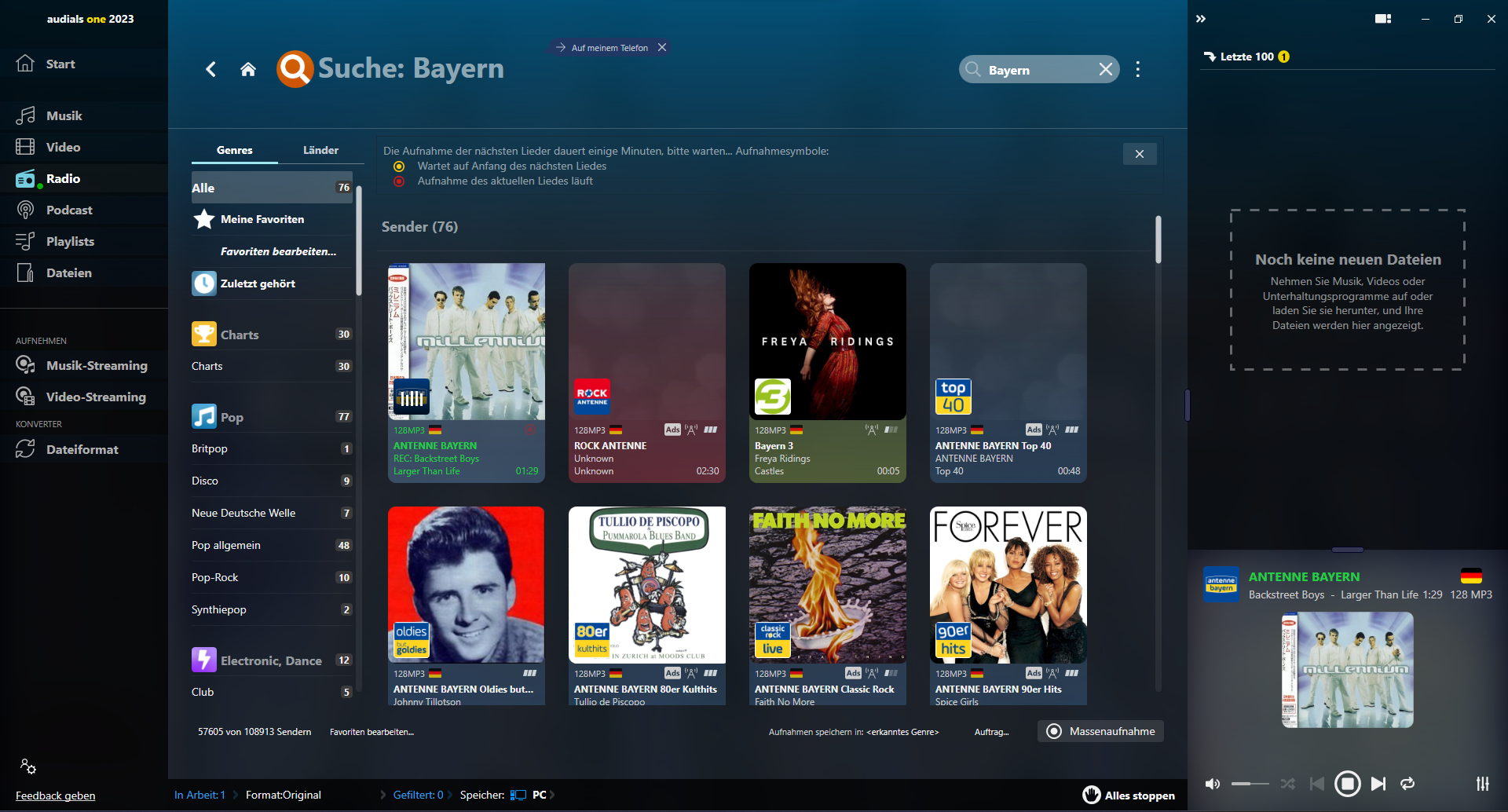Open ANTENNE BAYERN 80er Kulthits card

647,605
